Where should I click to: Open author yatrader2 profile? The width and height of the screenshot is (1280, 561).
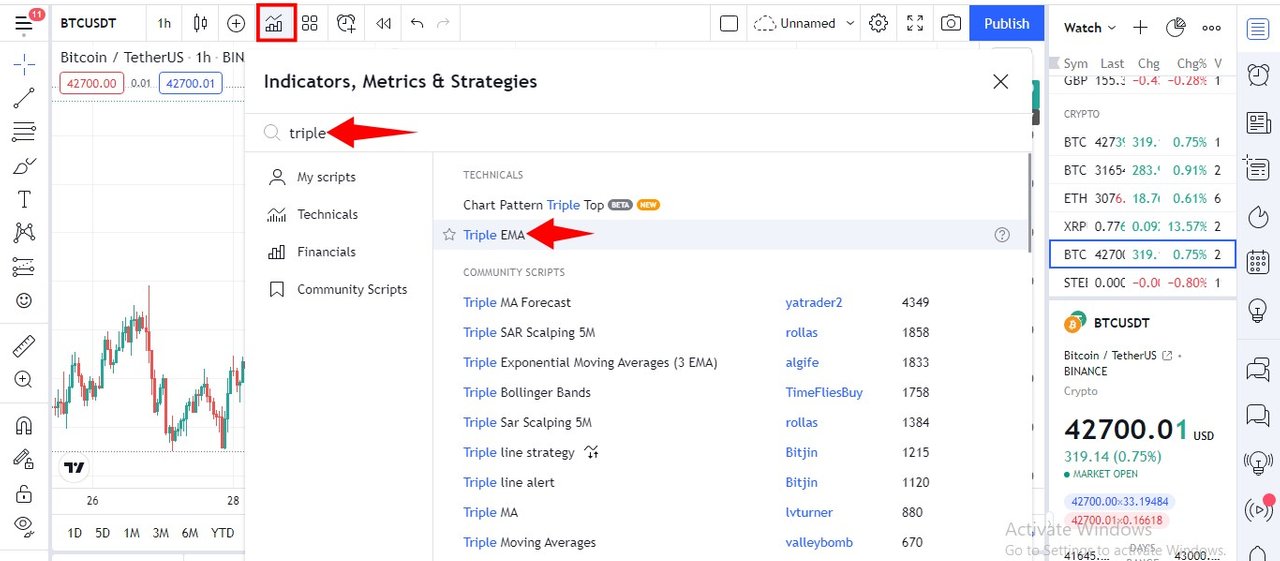point(814,302)
